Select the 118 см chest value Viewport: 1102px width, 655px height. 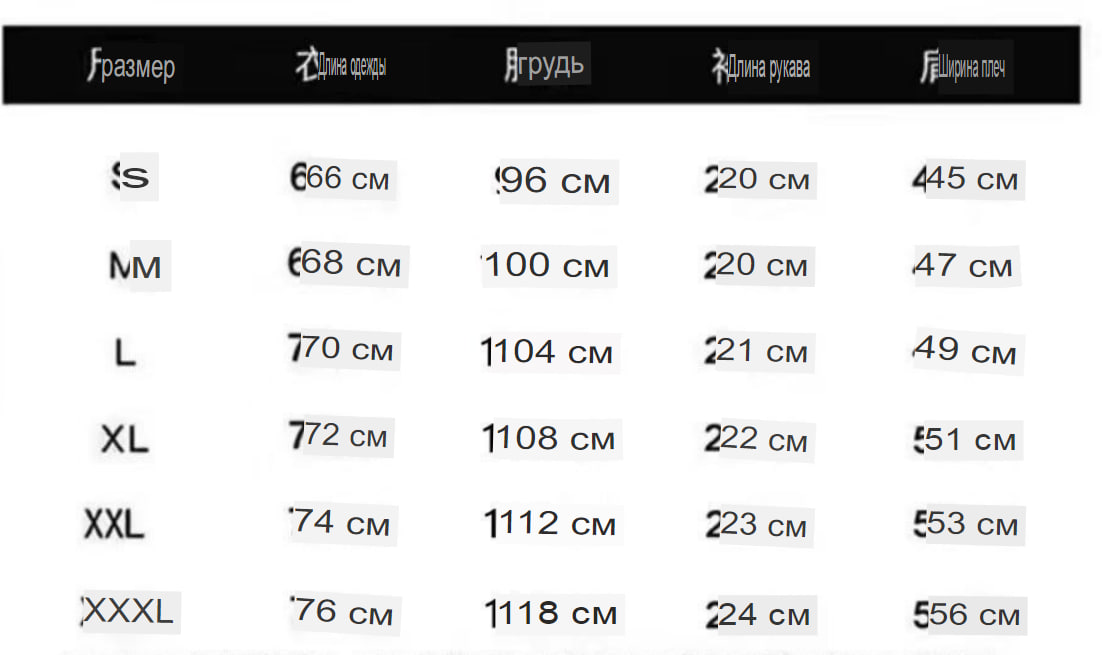551,614
